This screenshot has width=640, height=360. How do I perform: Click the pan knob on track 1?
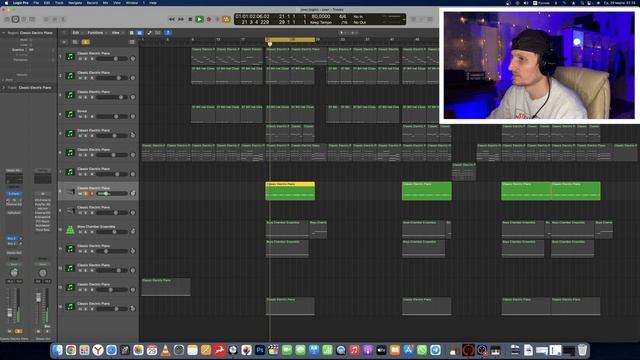point(133,59)
